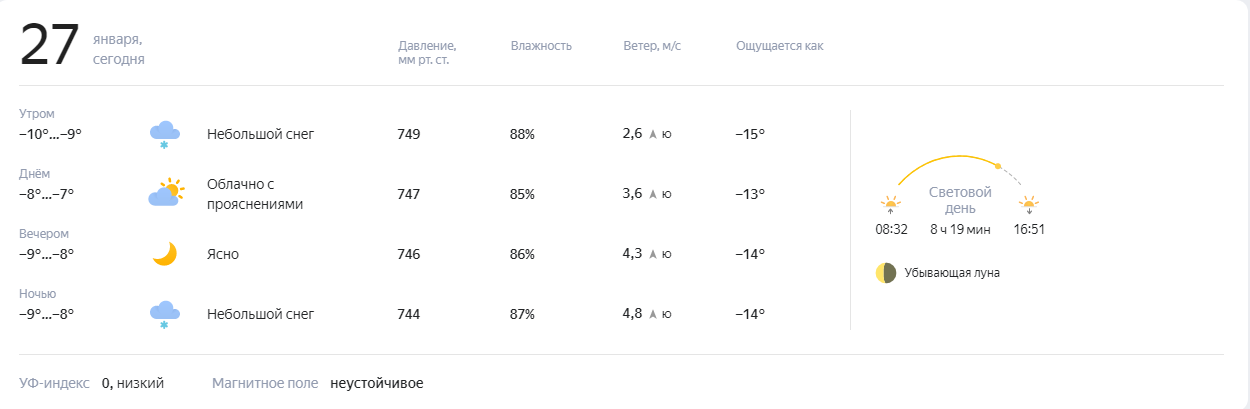Click the УФ-индекс label
The height and width of the screenshot is (409, 1250).
tap(54, 383)
